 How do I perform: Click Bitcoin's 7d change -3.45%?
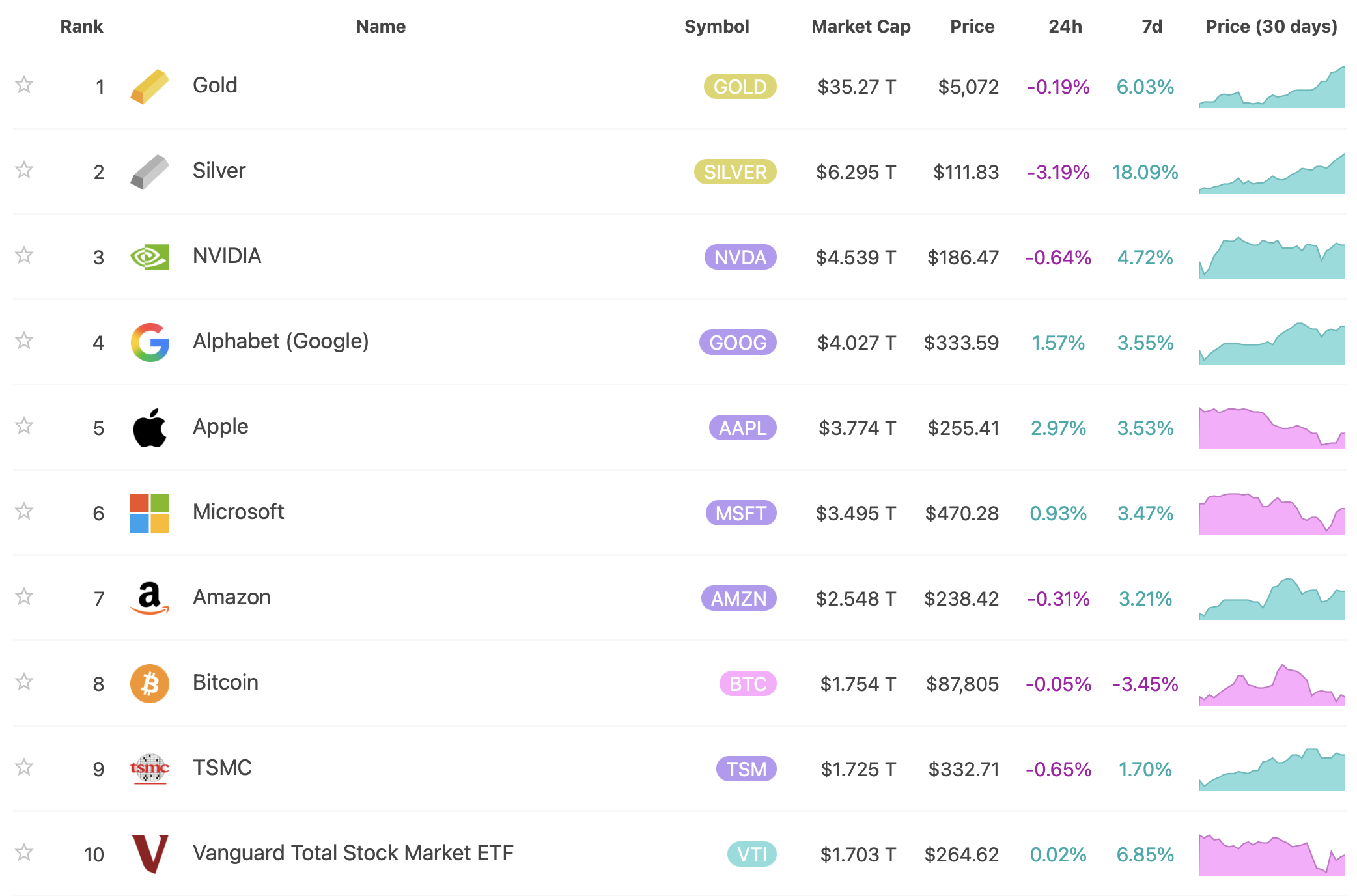[1145, 684]
